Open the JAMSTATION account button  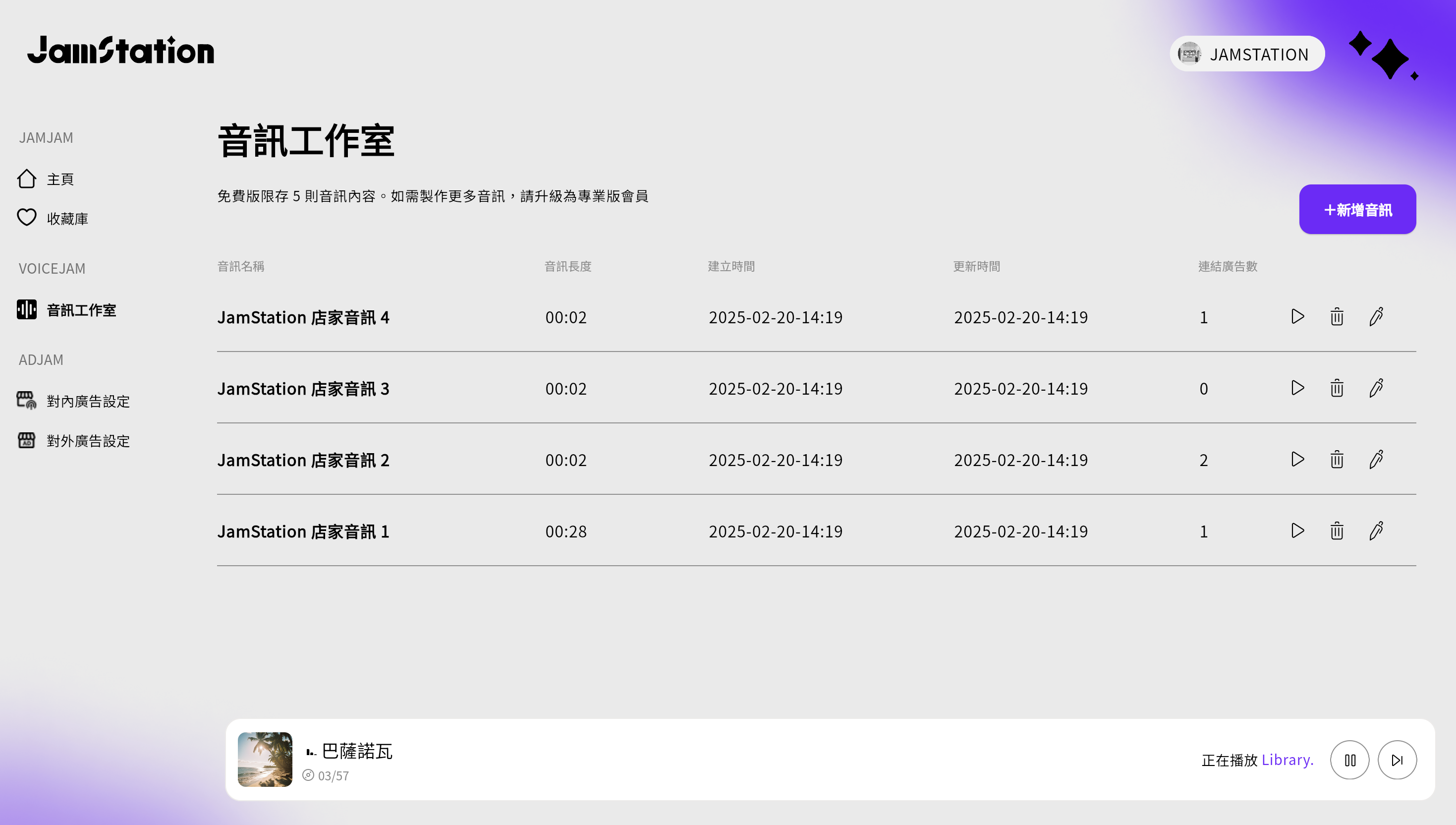[1246, 54]
